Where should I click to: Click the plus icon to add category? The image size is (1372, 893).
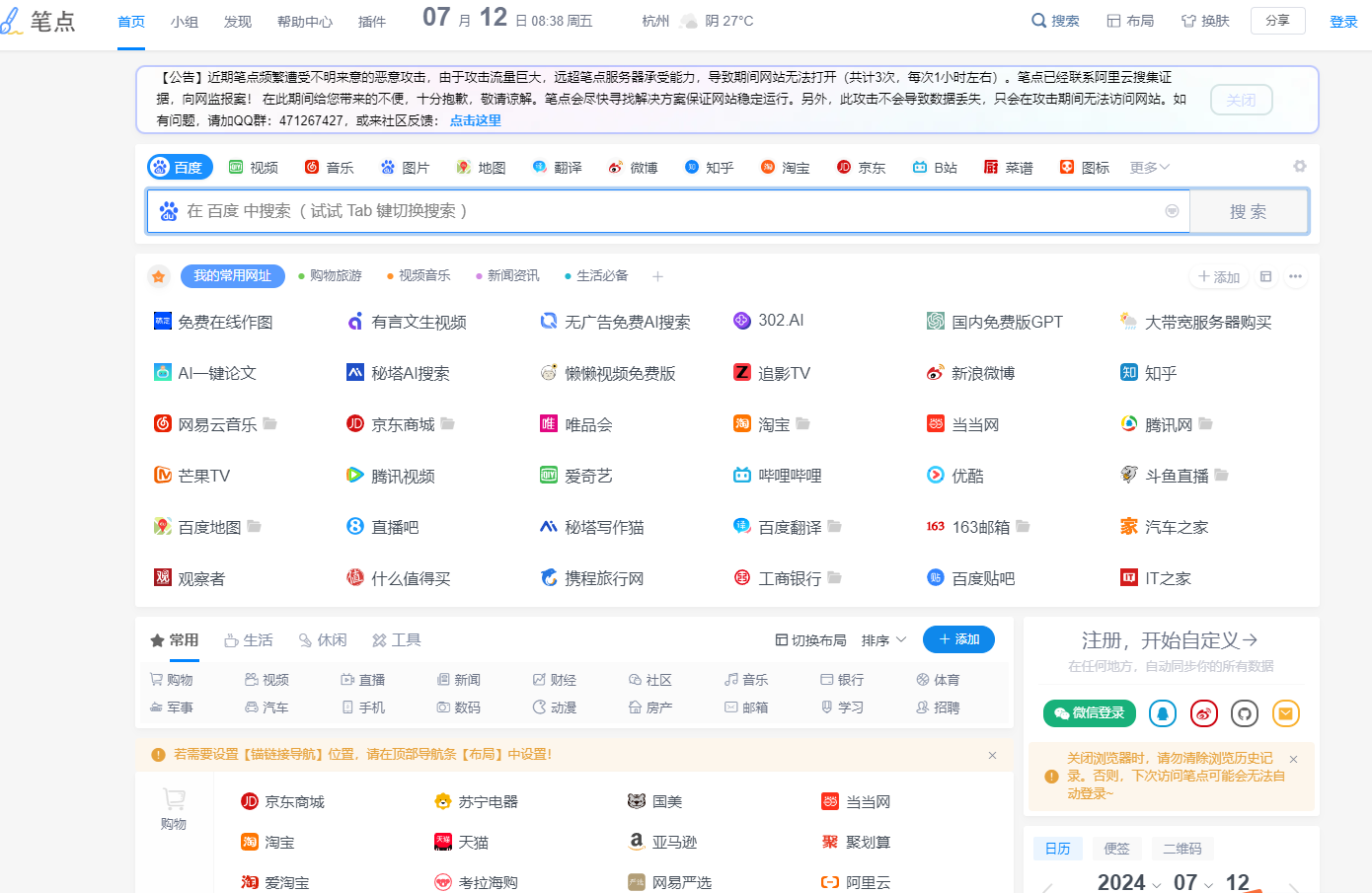pos(657,276)
